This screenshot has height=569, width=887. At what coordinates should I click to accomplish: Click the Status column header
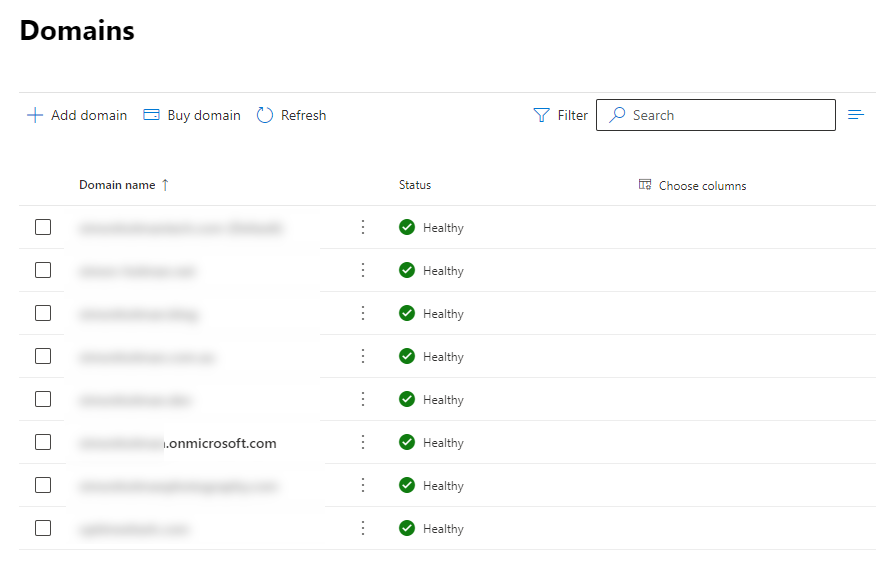click(415, 185)
